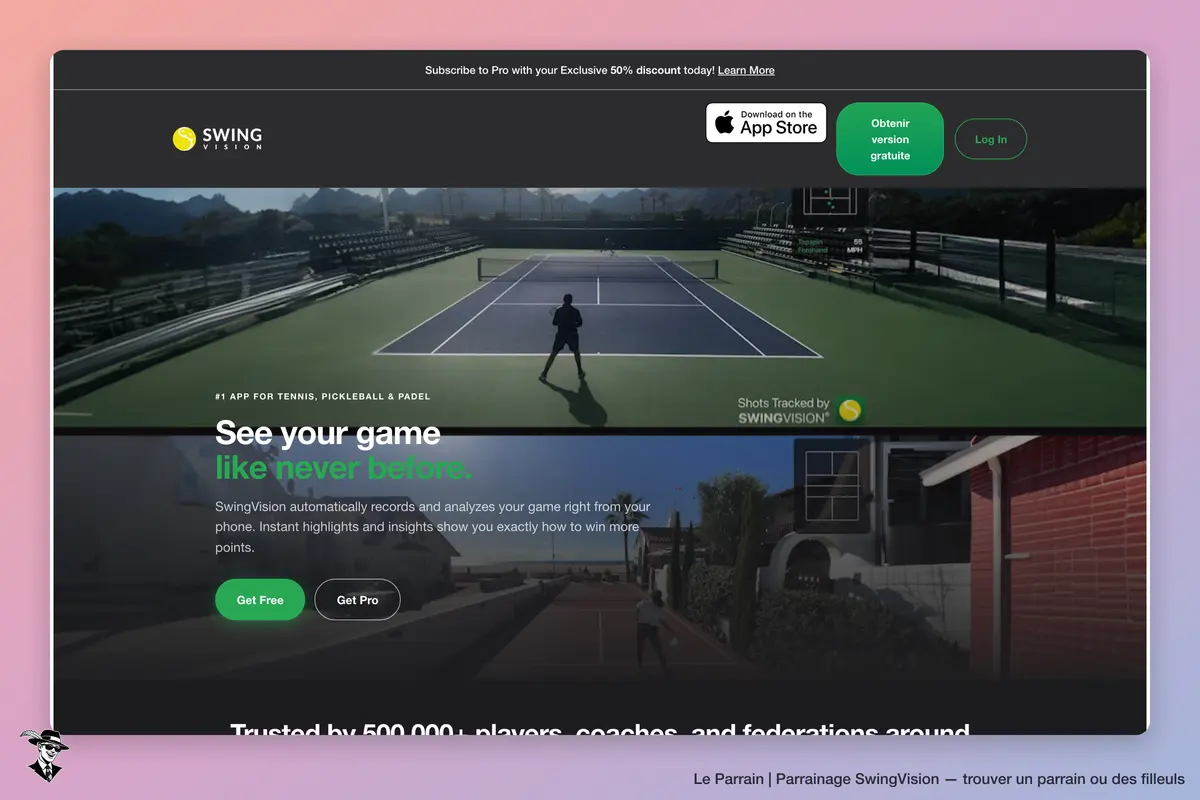Click the 'Shots Tracked by SWINGVISION' label
This screenshot has height=800, width=1200.
point(784,410)
